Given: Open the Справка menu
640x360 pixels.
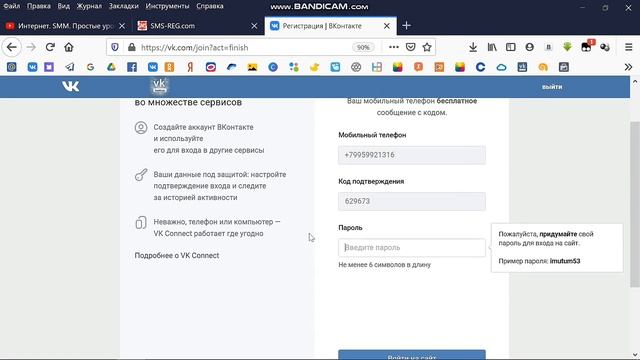Looking at the screenshot, I should click(x=210, y=6).
